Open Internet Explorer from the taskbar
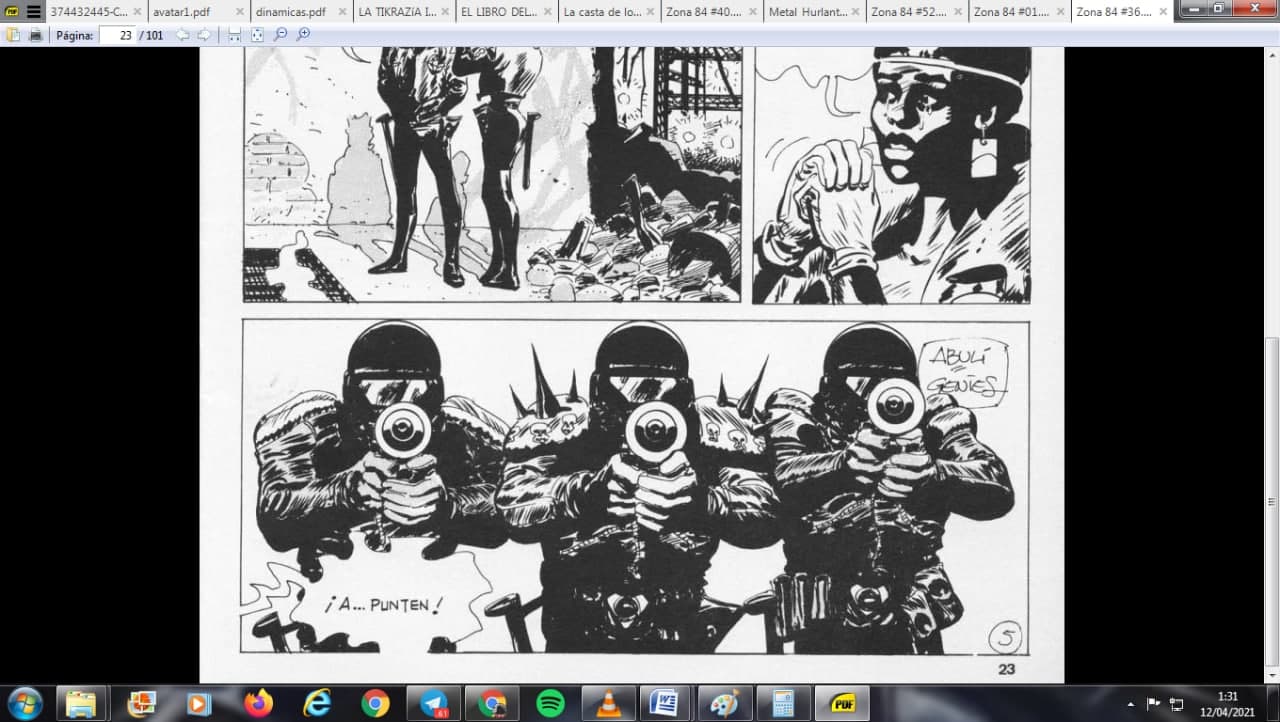The image size is (1280, 722). (x=317, y=703)
